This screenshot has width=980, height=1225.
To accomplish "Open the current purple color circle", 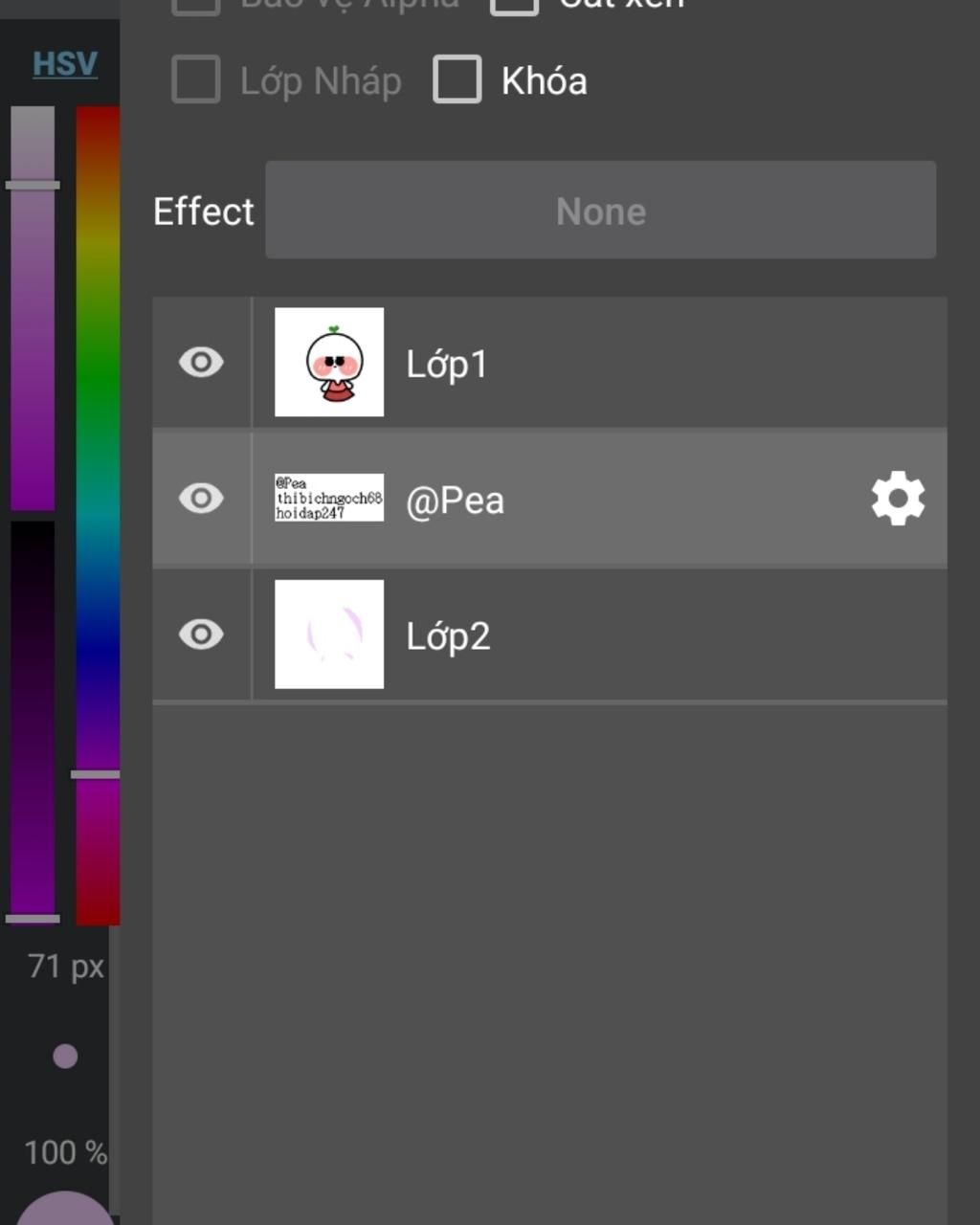I will (x=65, y=1210).
